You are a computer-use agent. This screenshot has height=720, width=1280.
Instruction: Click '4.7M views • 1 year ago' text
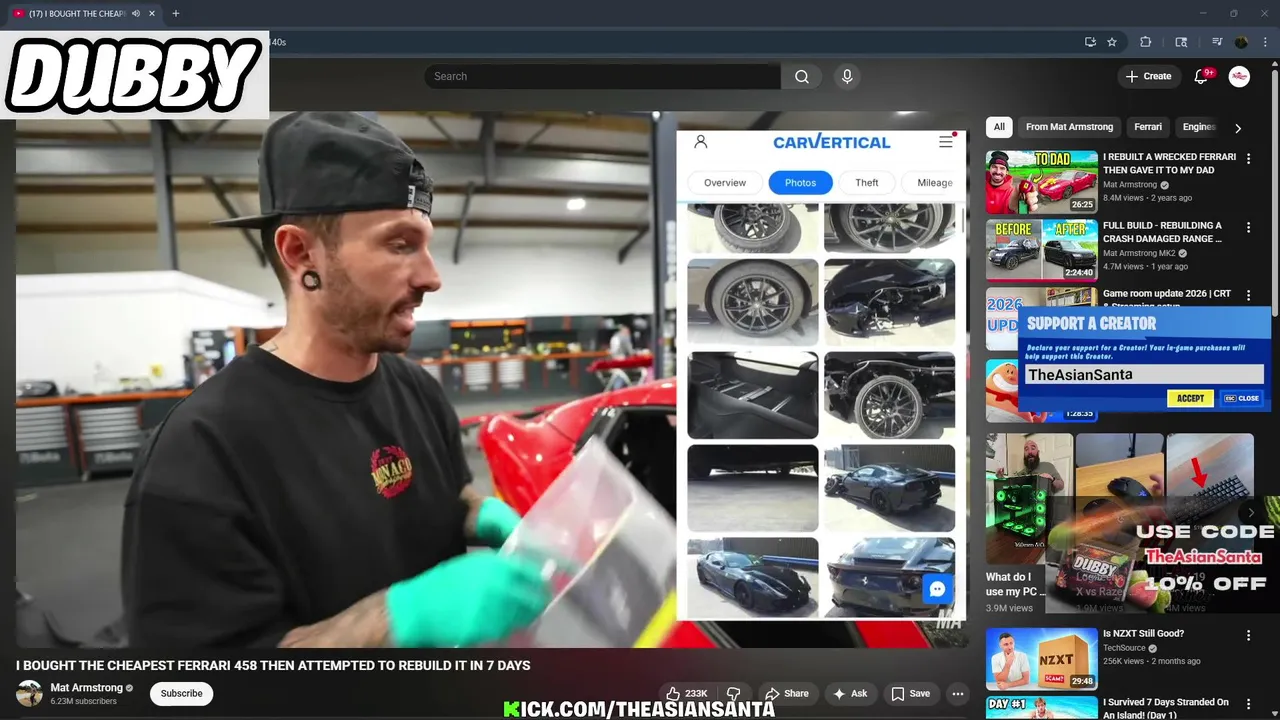pyautogui.click(x=1145, y=267)
